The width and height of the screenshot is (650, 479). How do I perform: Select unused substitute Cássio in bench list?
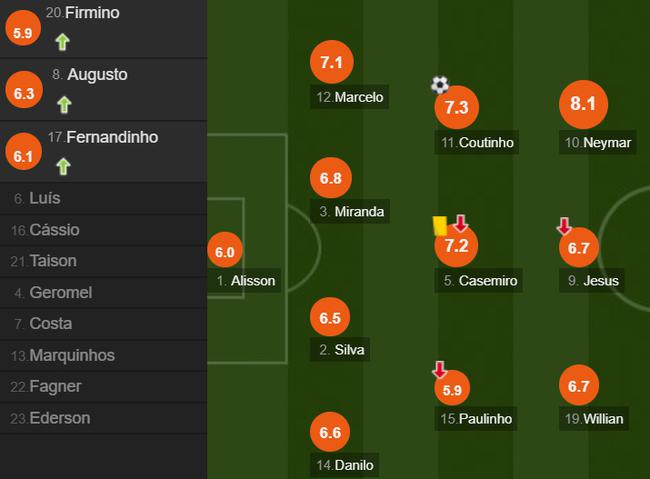pyautogui.click(x=55, y=230)
